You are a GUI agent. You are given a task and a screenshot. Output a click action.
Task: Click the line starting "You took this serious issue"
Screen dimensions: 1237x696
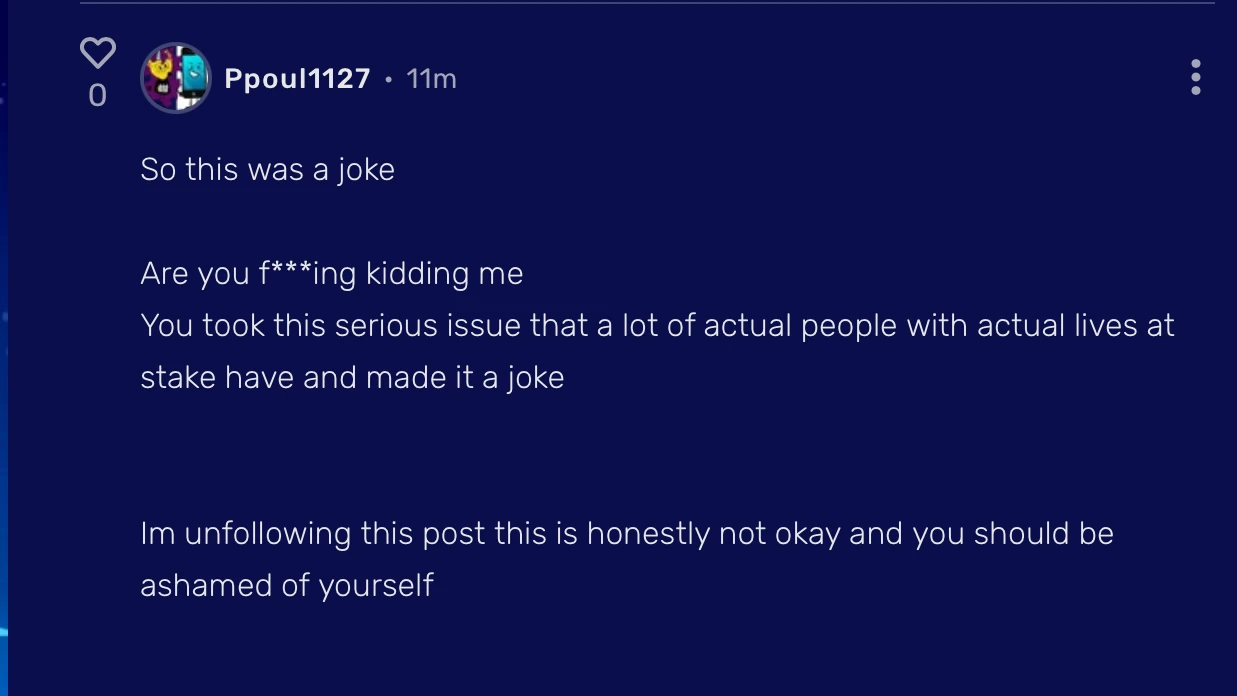click(657, 325)
